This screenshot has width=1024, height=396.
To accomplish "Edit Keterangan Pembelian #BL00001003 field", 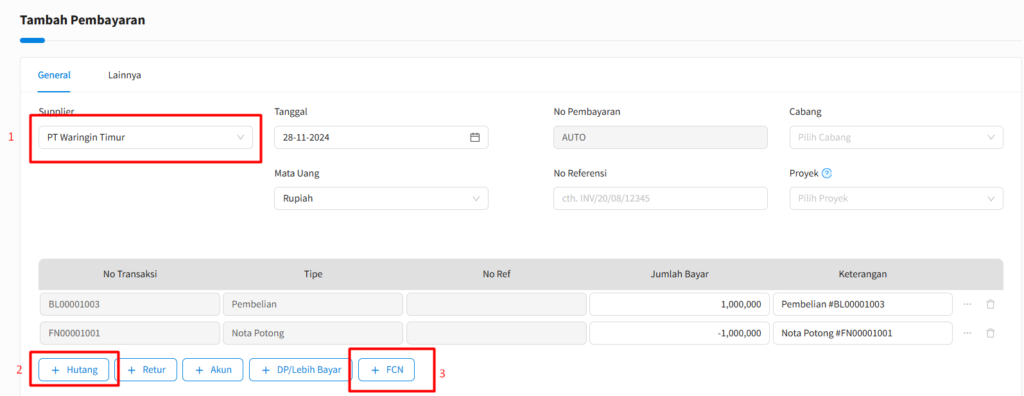I will pos(862,305).
